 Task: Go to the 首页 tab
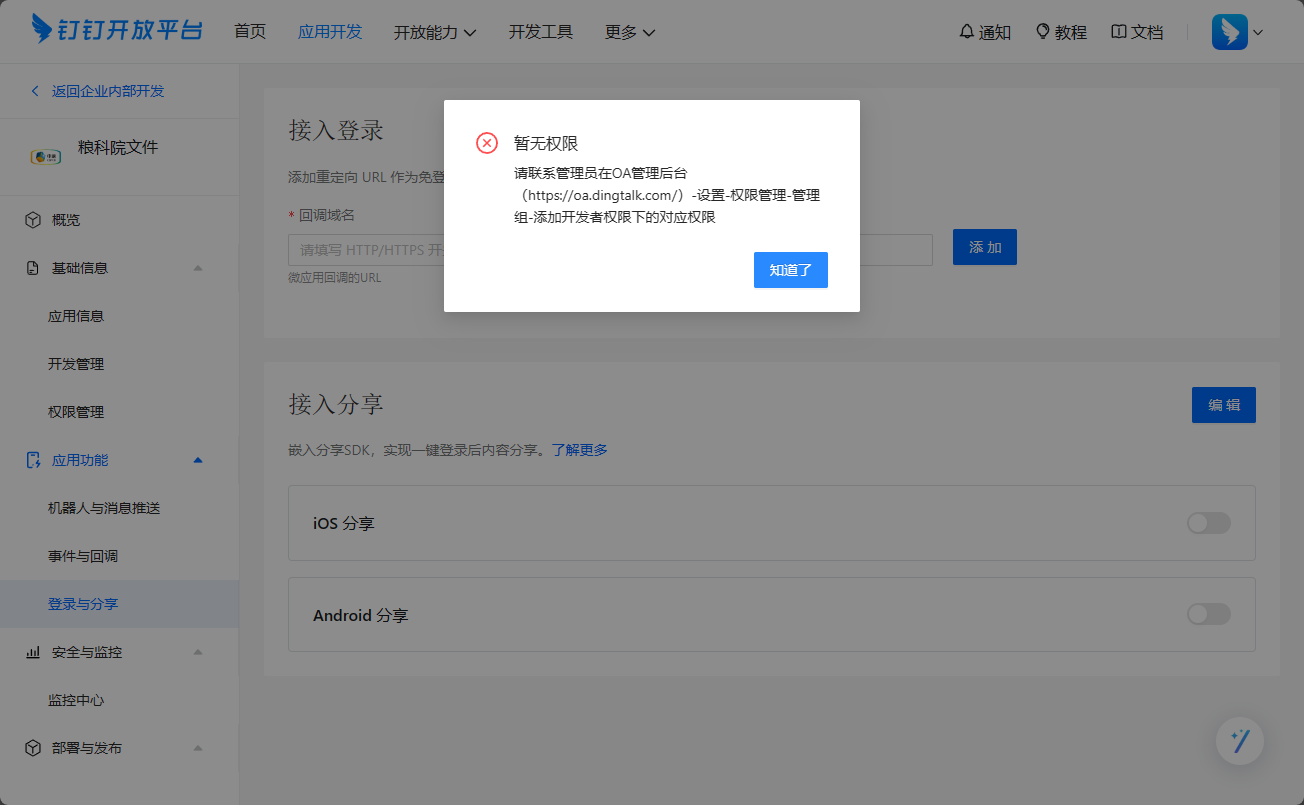click(x=250, y=32)
